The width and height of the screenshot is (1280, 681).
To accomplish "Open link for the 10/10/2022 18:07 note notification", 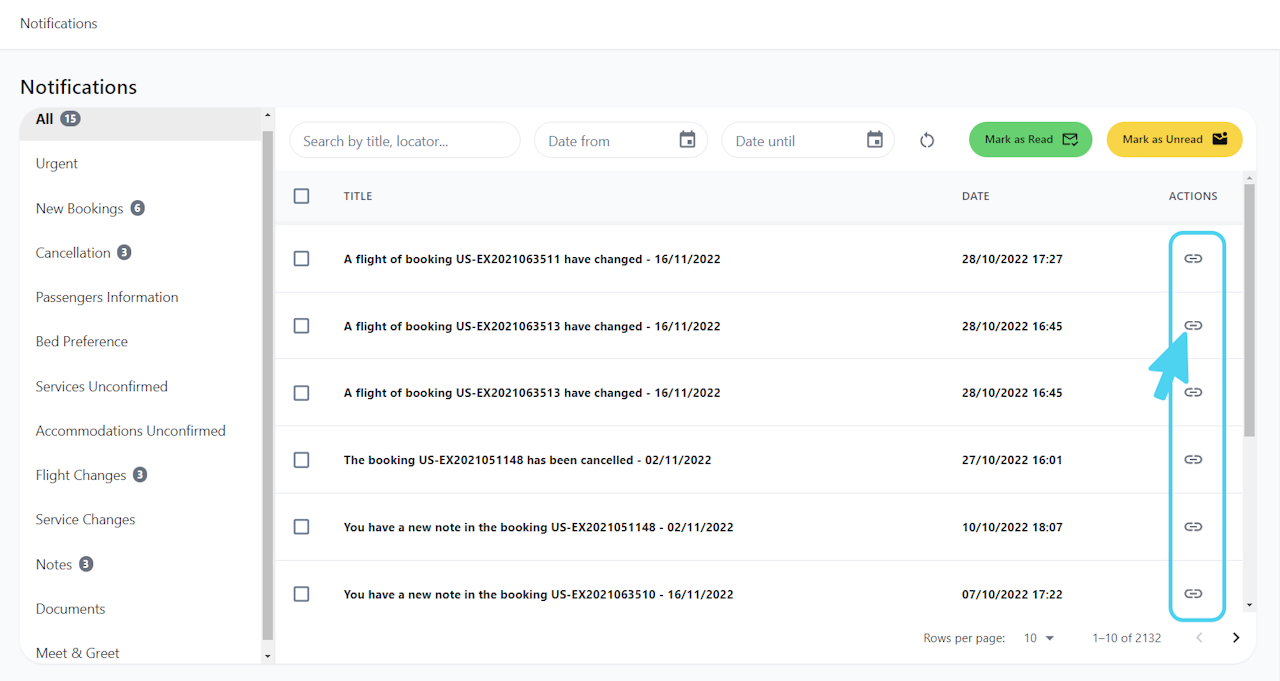I will click(x=1193, y=527).
